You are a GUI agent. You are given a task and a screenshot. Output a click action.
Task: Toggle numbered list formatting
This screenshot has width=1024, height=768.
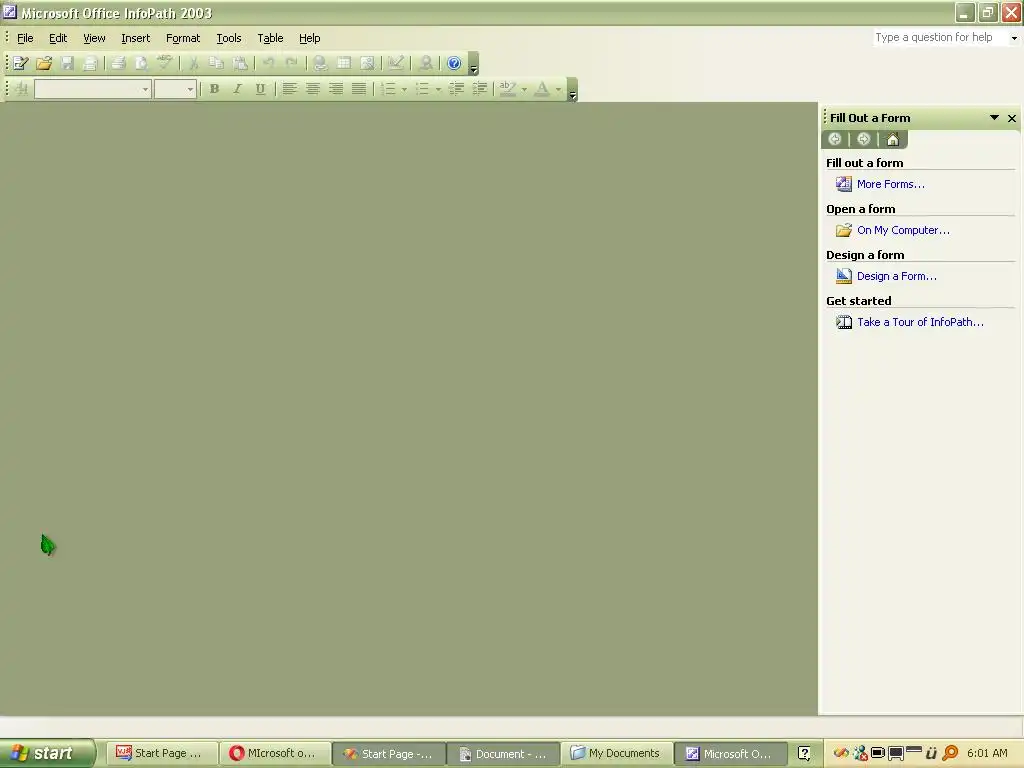click(388, 89)
